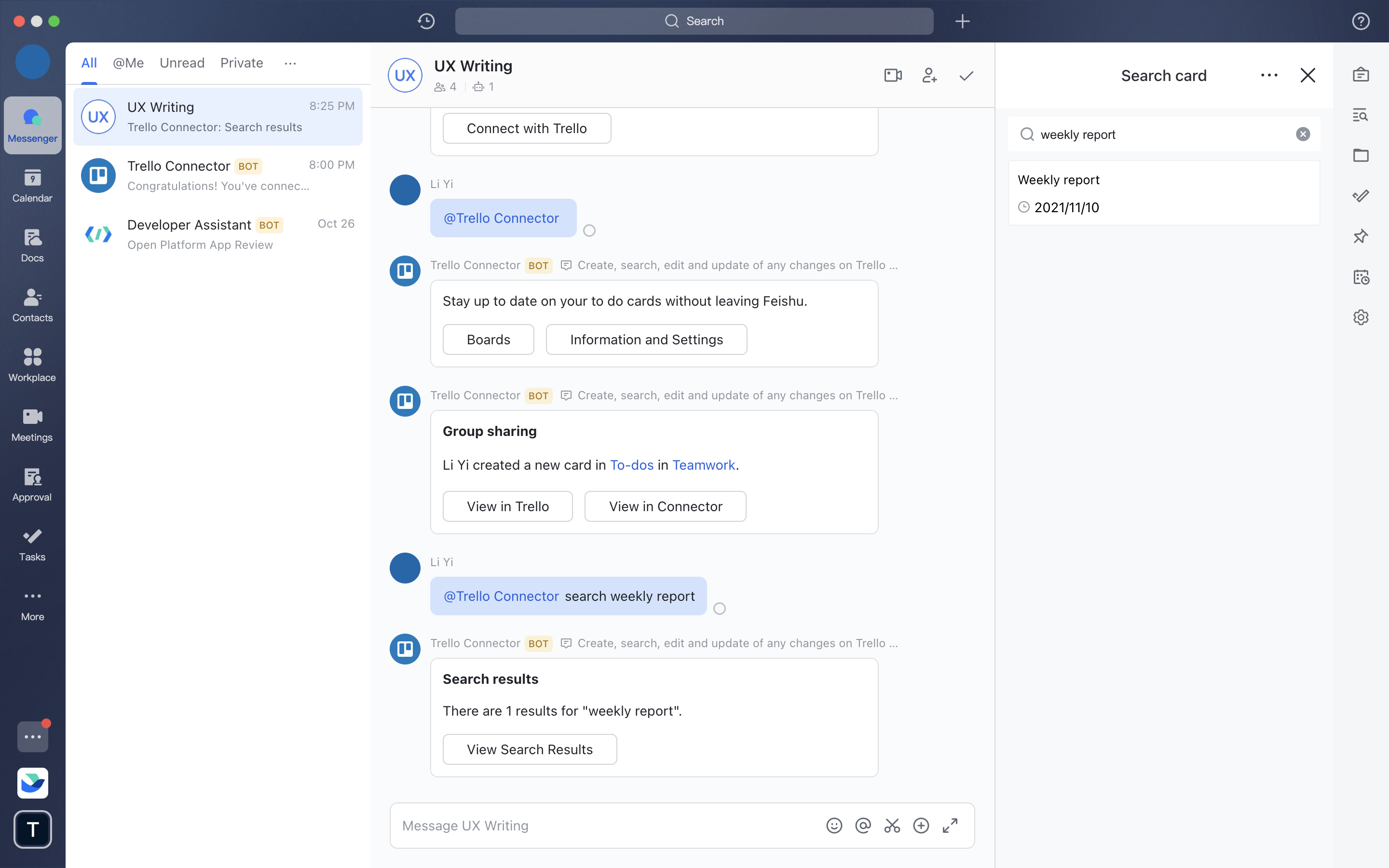Click View Search Results button
Image resolution: width=1389 pixels, height=868 pixels.
click(529, 749)
